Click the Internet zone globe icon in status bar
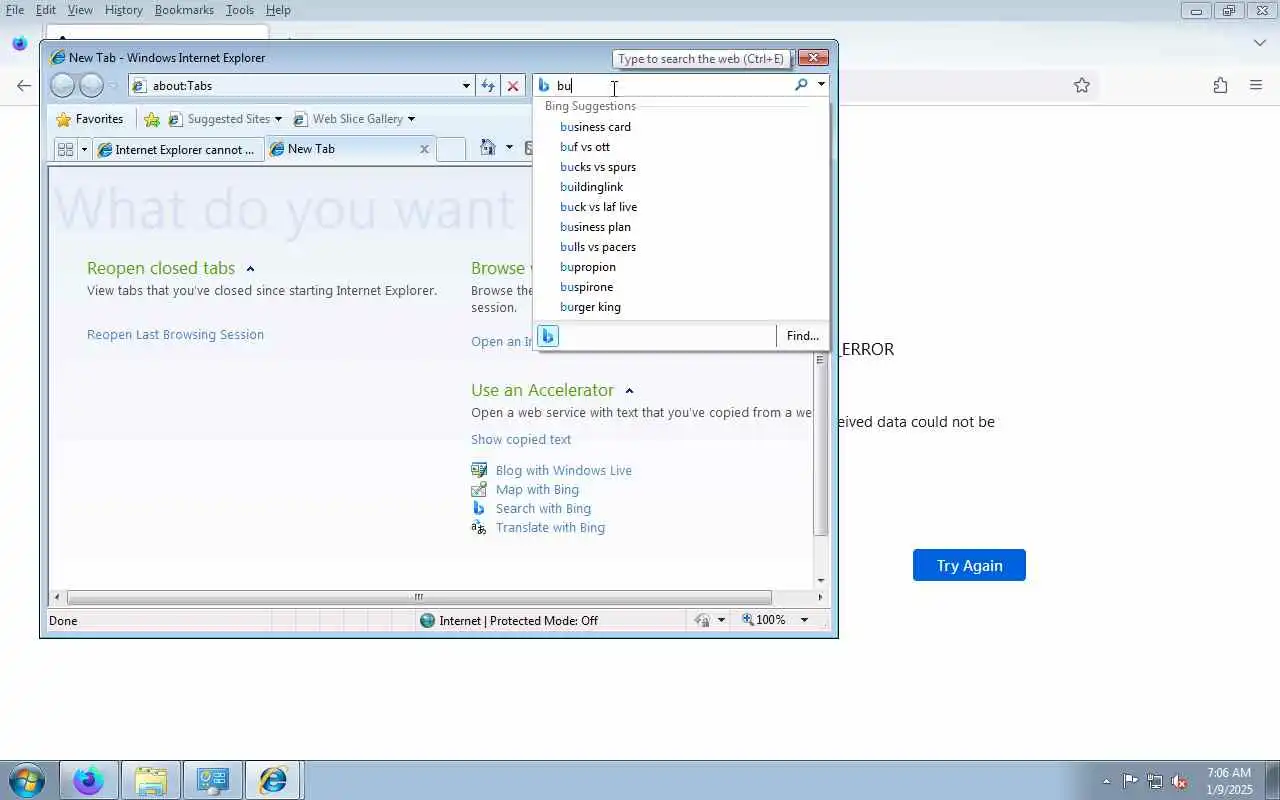The width and height of the screenshot is (1280, 800). click(428, 621)
